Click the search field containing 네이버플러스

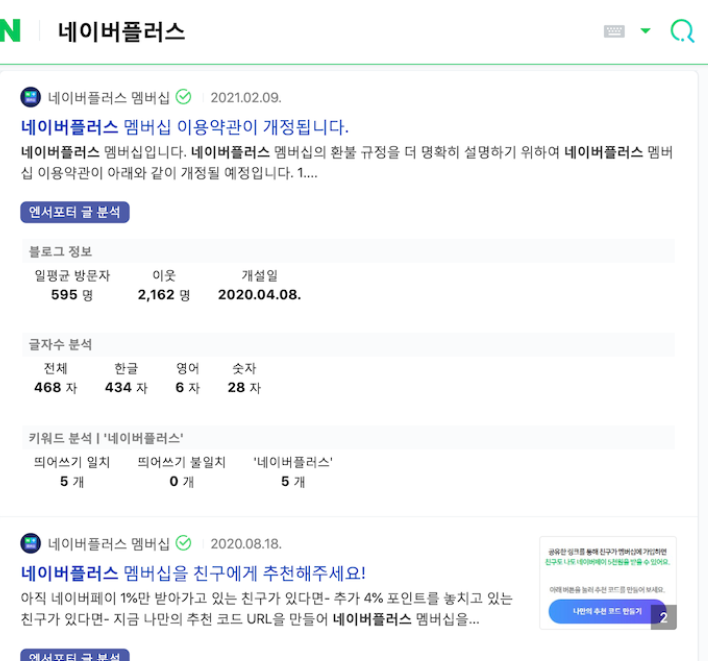click(x=121, y=32)
